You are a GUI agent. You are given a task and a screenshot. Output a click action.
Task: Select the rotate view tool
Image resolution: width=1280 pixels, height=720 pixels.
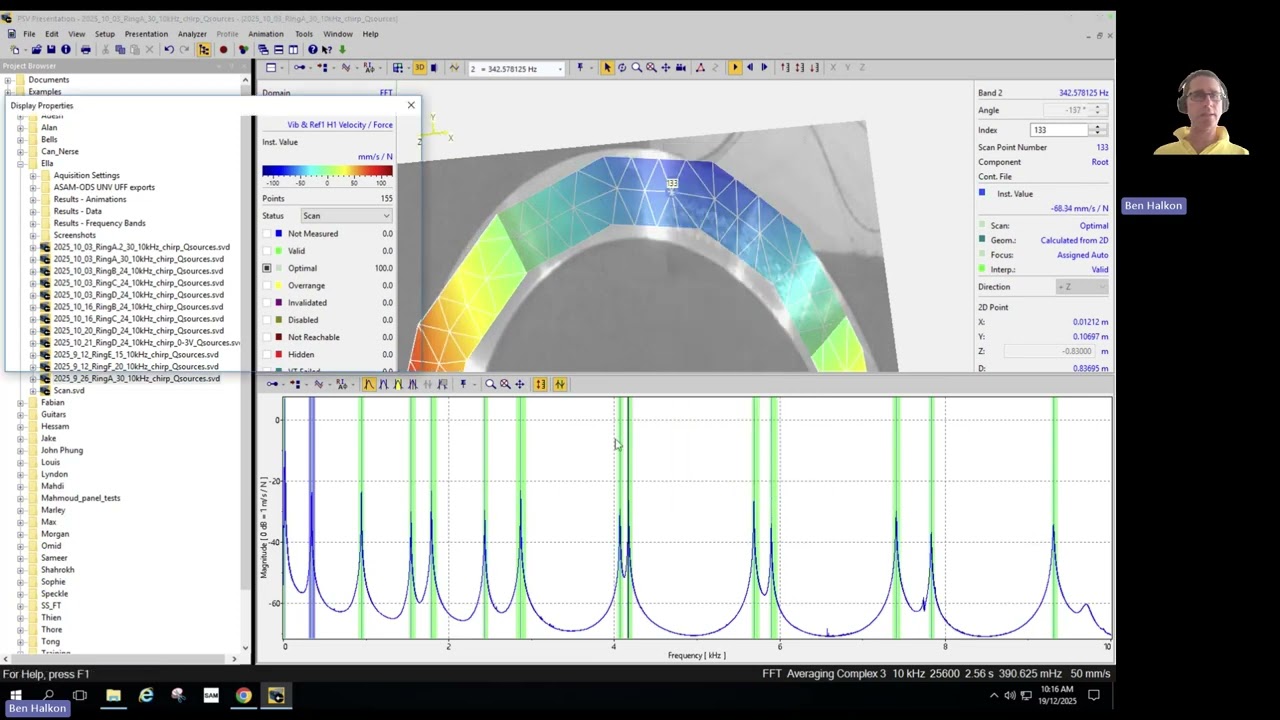pyautogui.click(x=622, y=68)
